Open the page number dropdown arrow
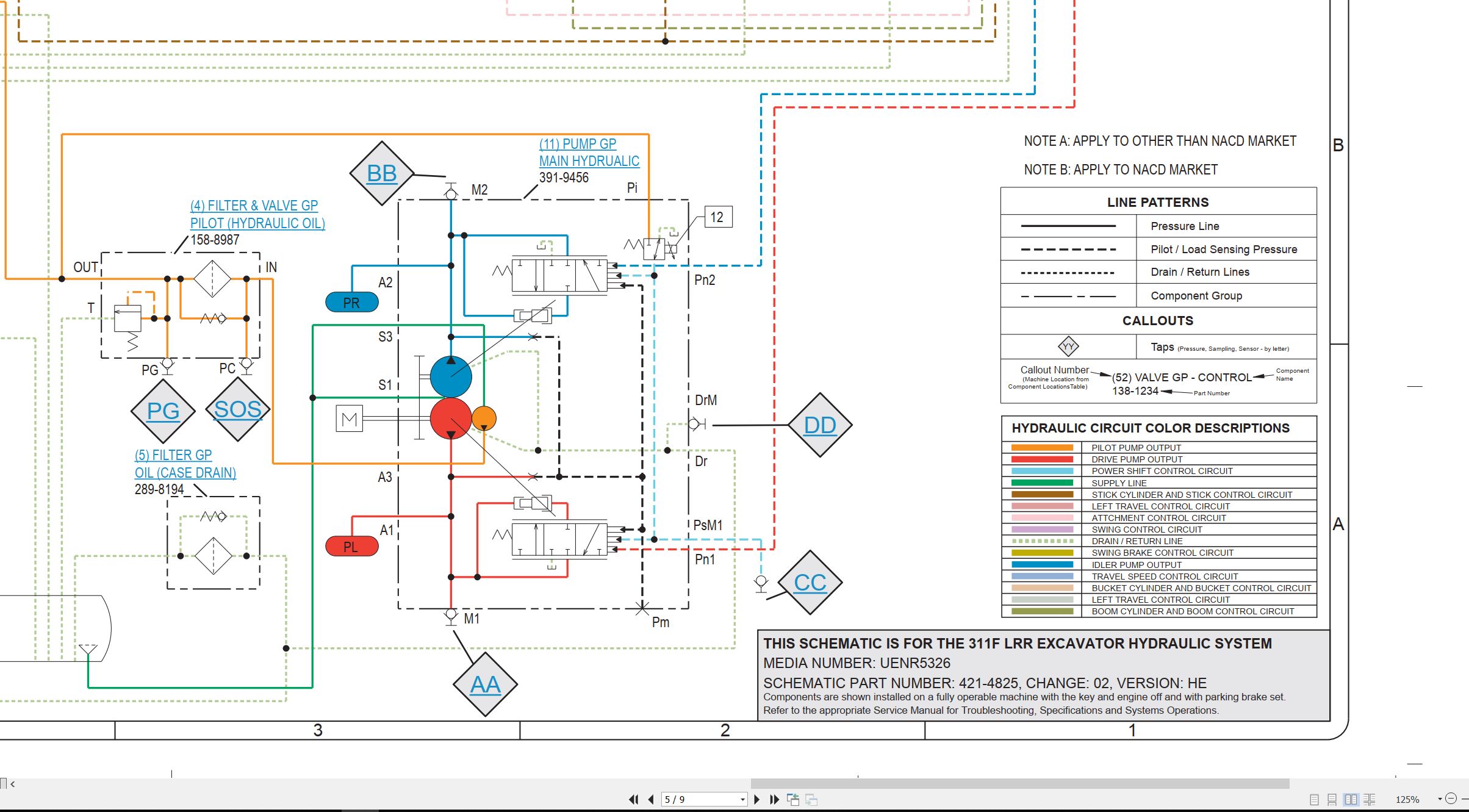Viewport: 1469px width, 812px height. (x=742, y=800)
